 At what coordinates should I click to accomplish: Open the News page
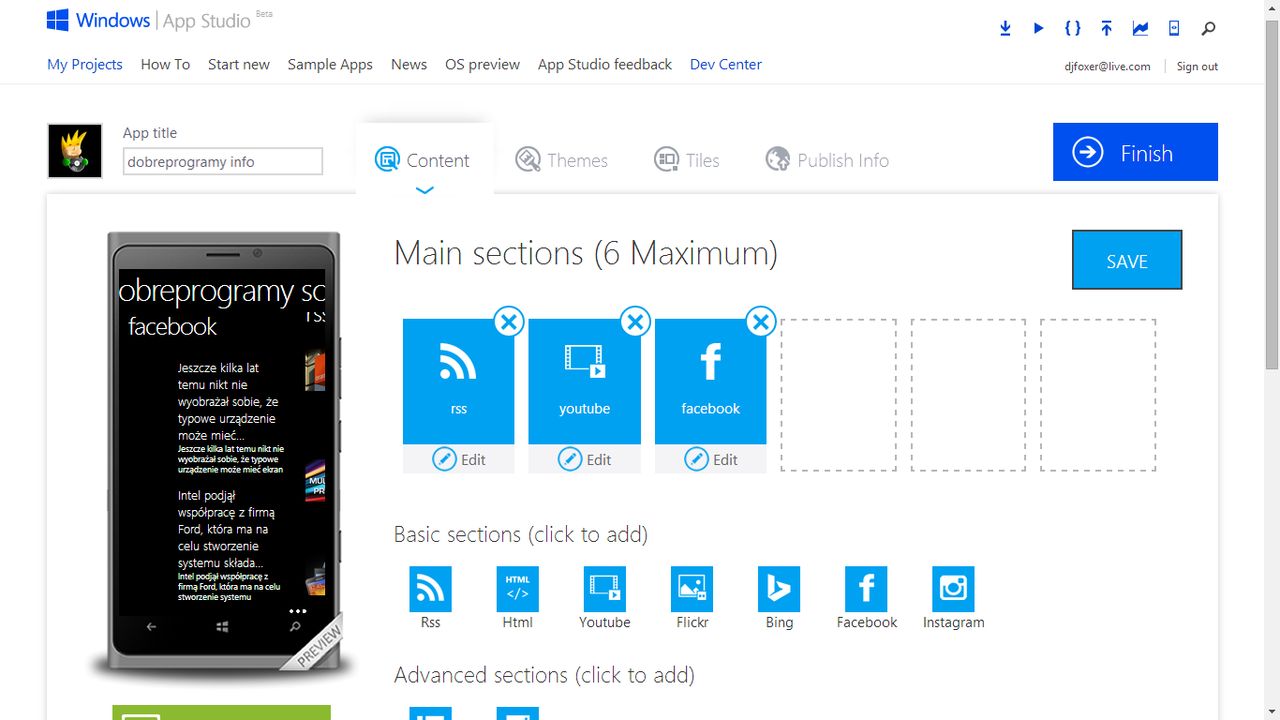[x=409, y=64]
